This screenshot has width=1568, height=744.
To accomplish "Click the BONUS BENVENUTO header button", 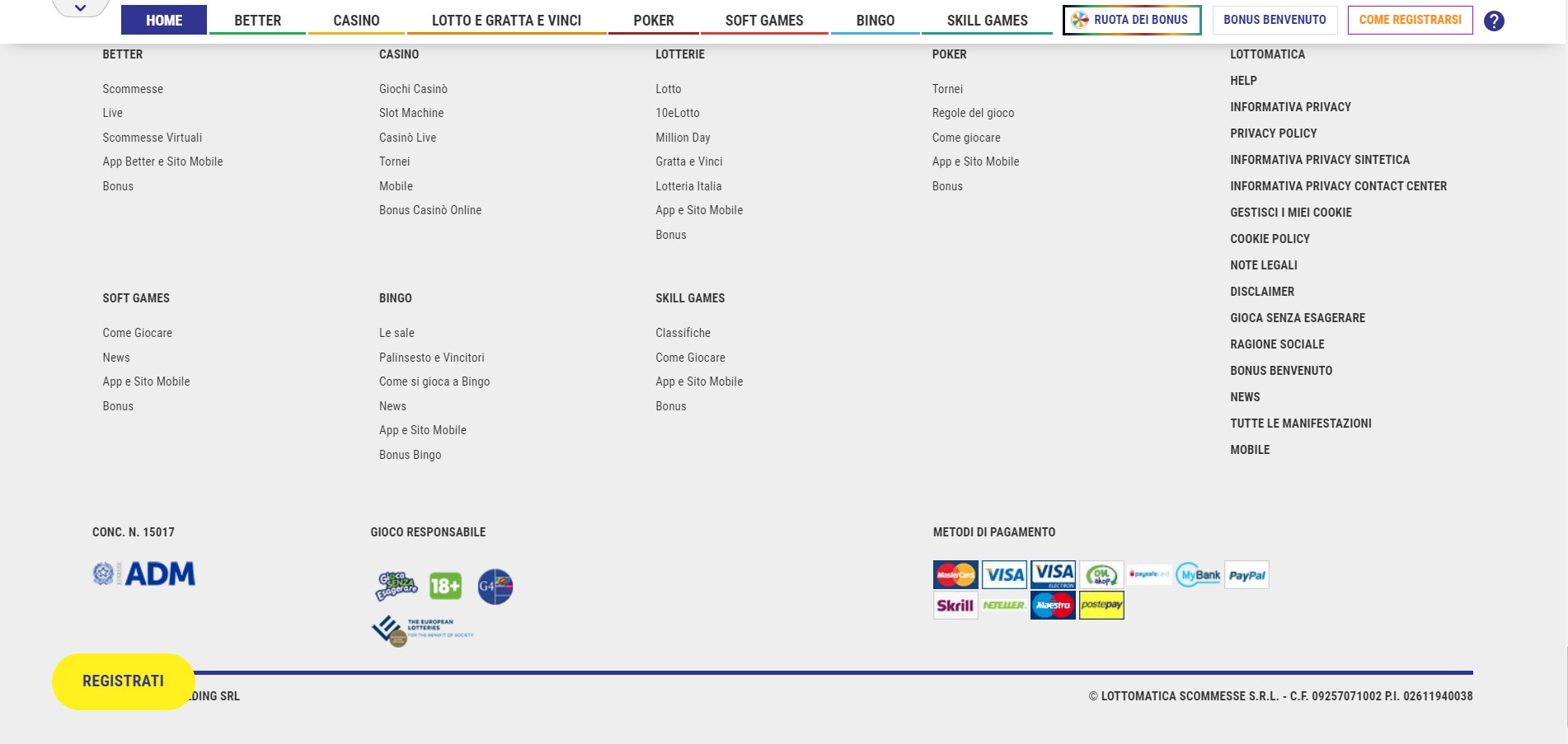I will point(1275,20).
